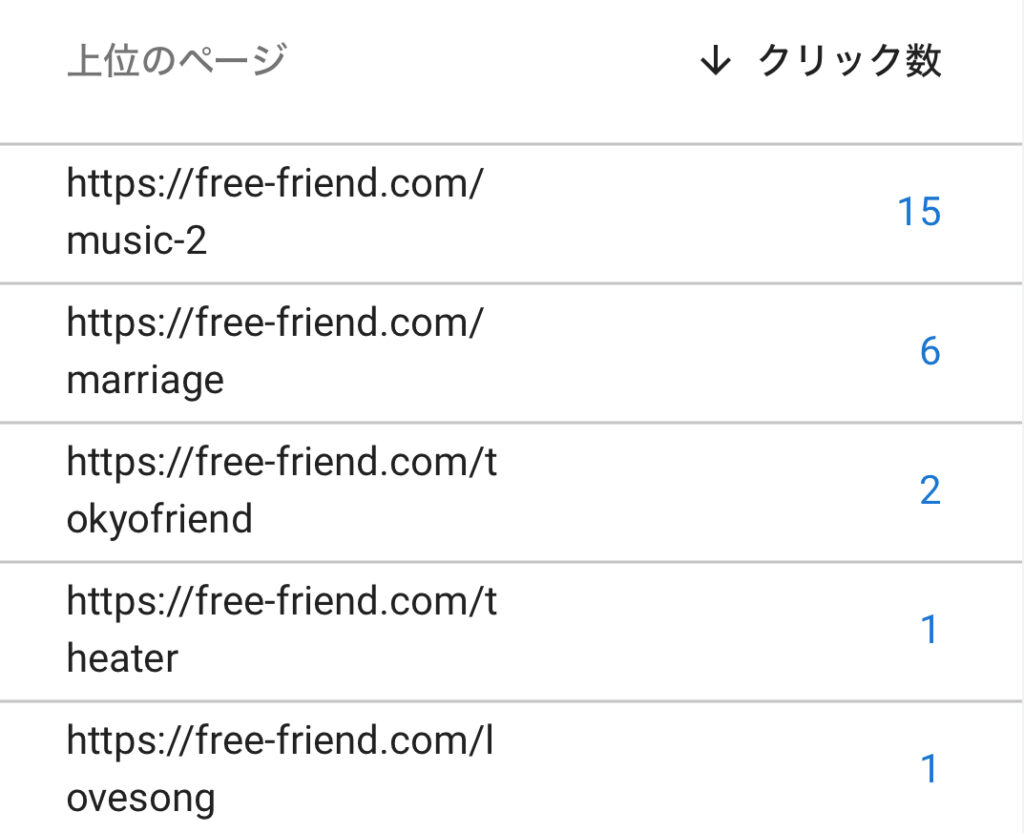Select the text 'music-2' in first row
The image size is (1024, 833).
point(136,240)
